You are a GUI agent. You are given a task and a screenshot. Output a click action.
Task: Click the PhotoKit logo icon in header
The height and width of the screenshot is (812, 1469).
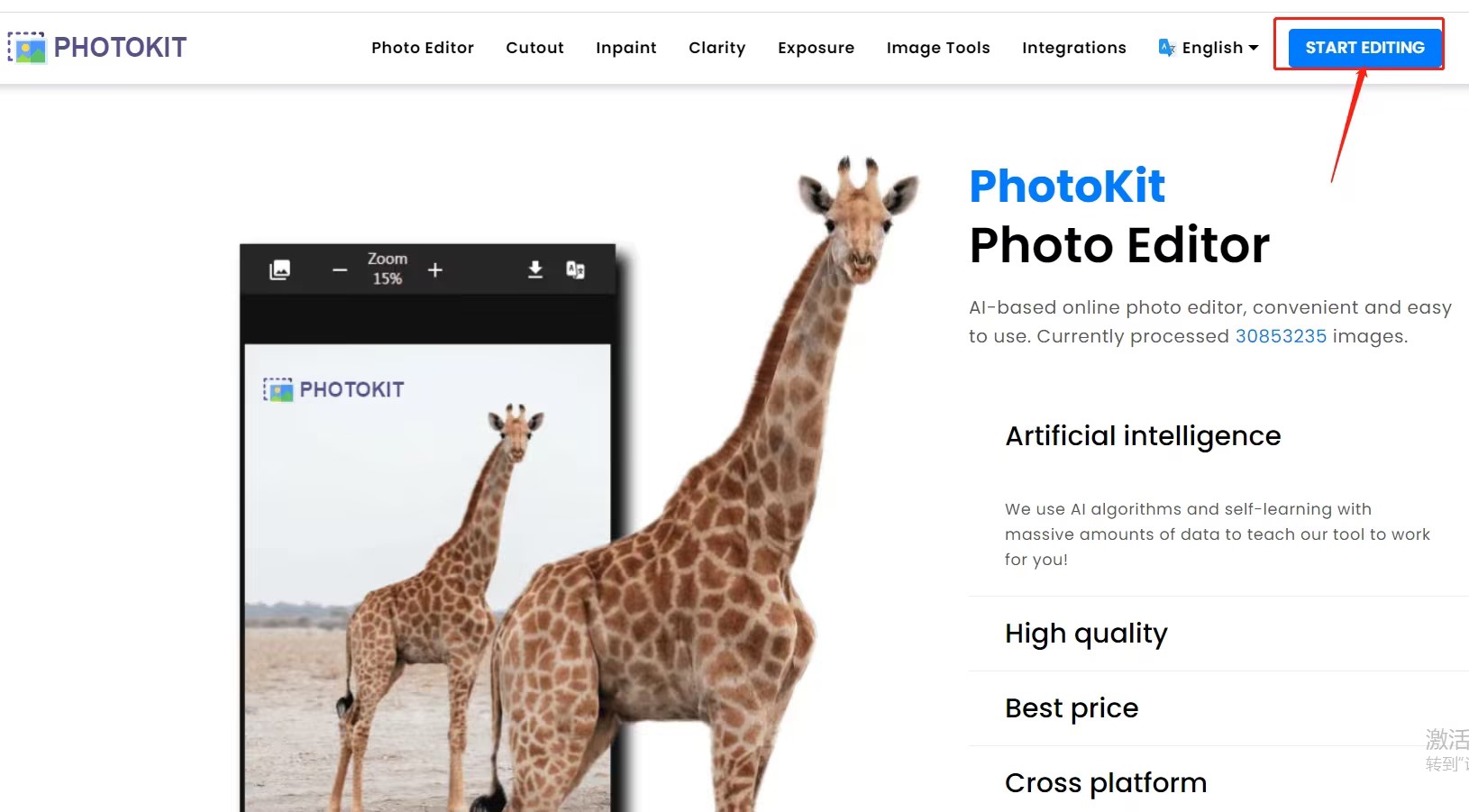(x=27, y=48)
